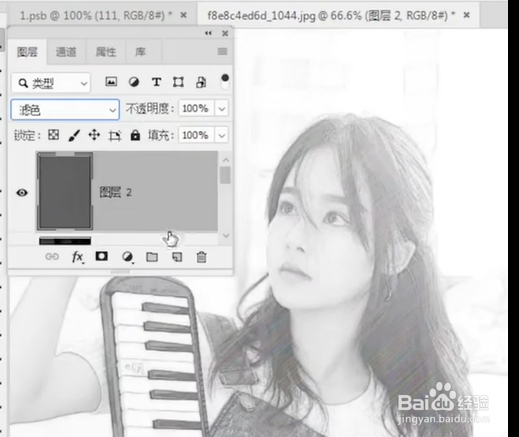Toggle the layer filtering on/off switch

pos(225,82)
